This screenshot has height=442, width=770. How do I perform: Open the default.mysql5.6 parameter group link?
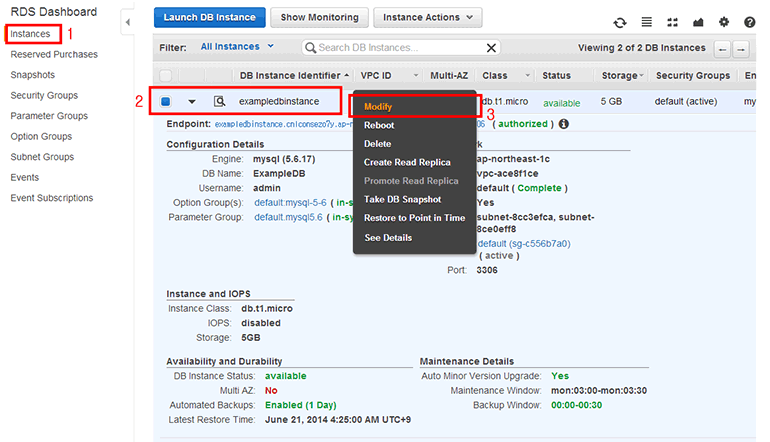point(290,216)
